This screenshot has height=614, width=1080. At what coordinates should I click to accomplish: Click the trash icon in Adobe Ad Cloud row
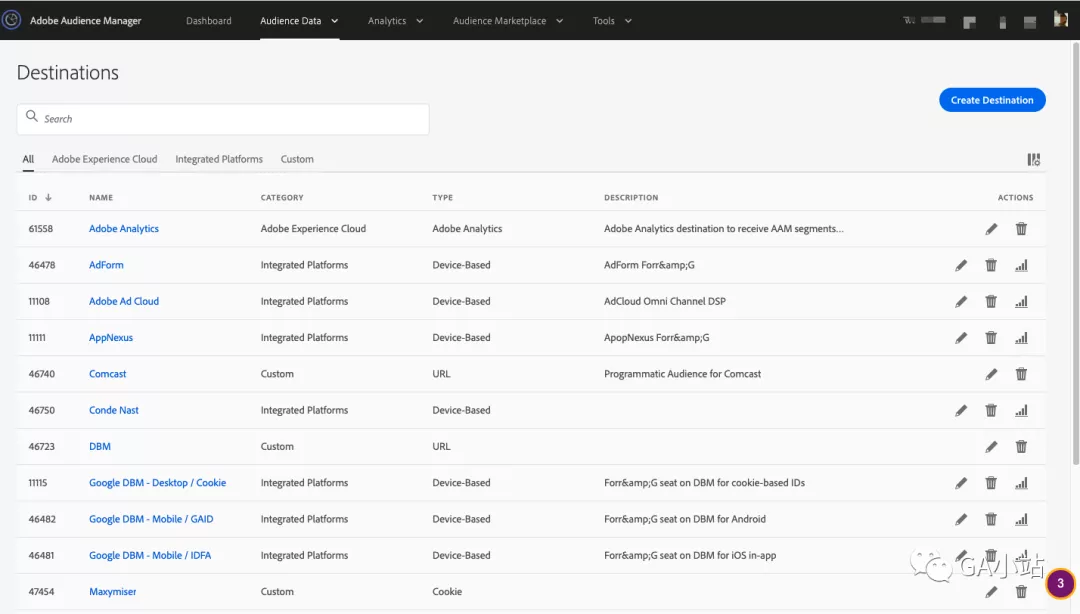click(x=991, y=301)
